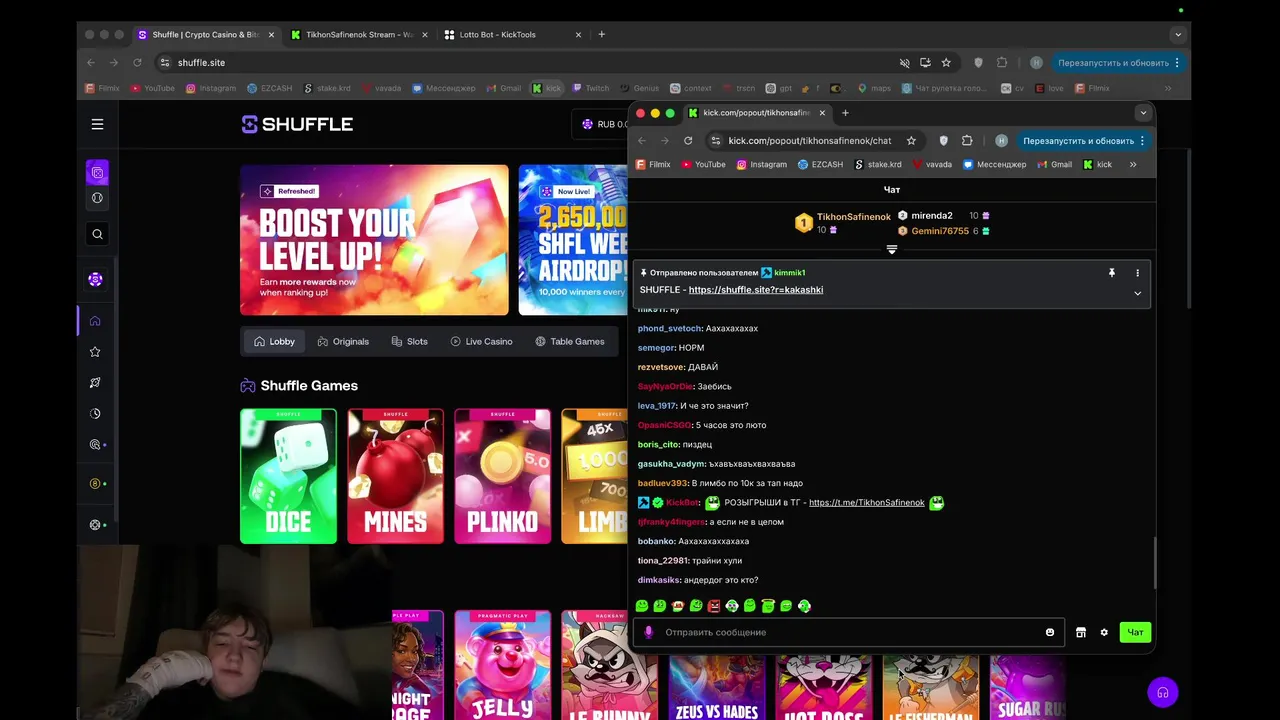
Task: Open the RUB balance currency selector
Action: click(602, 124)
